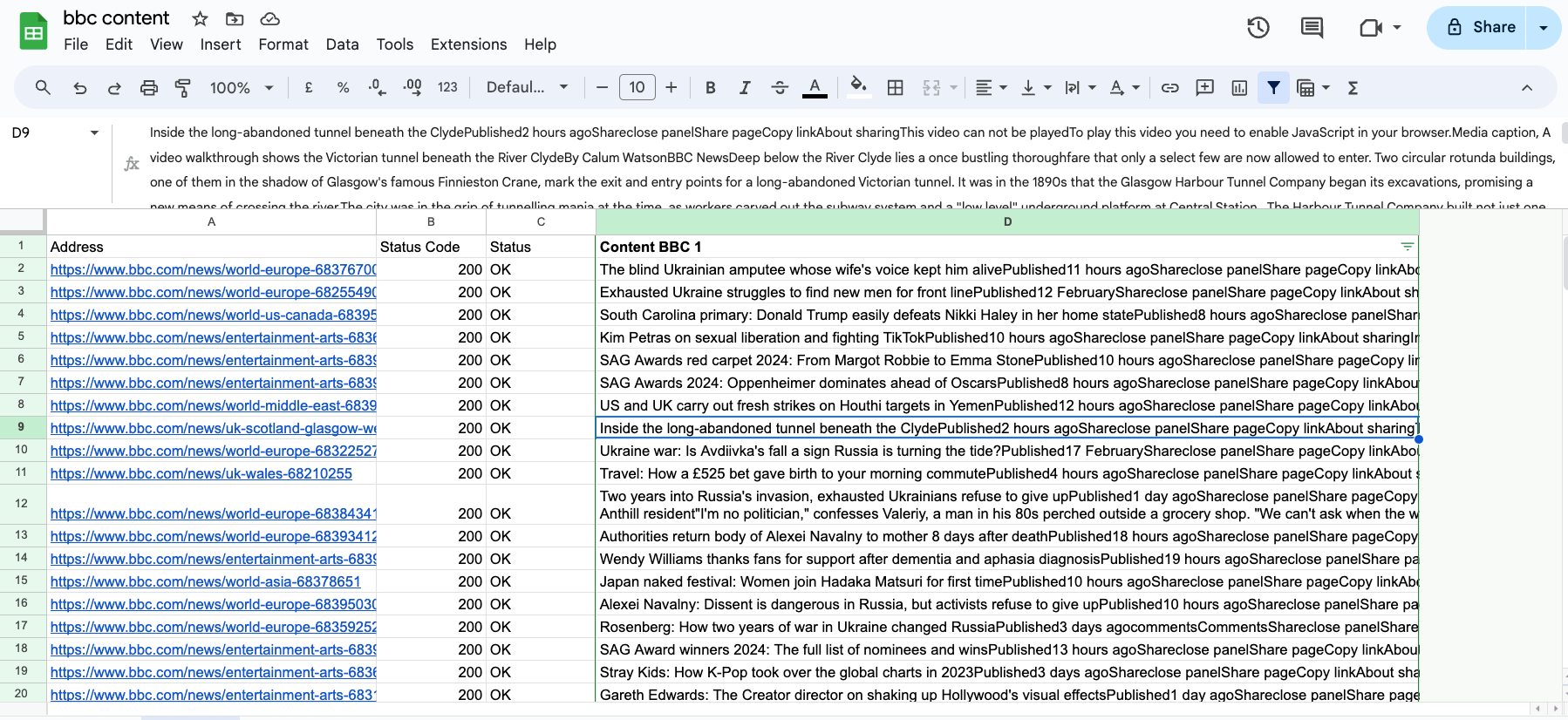Format as percent
Screen dimensions: 1568x720
[x=343, y=87]
